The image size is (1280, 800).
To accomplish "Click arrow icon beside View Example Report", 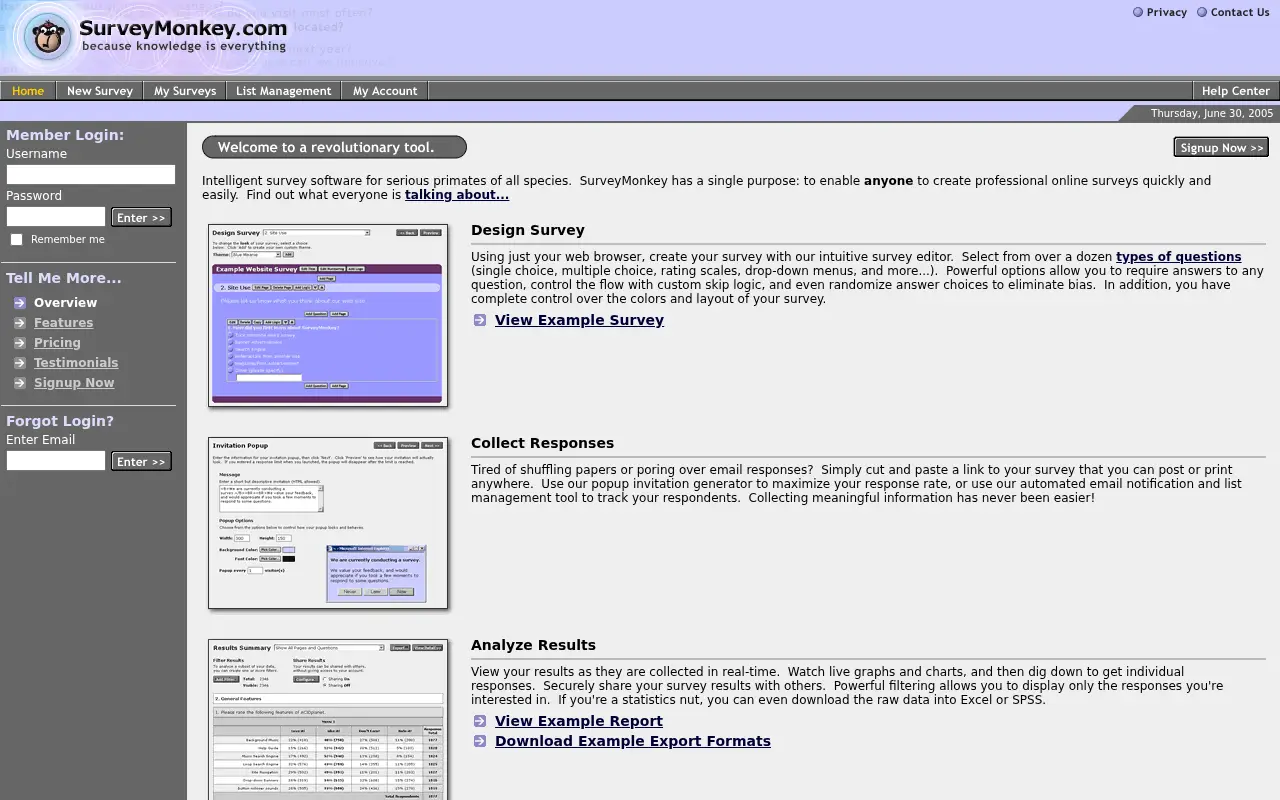I will (480, 721).
